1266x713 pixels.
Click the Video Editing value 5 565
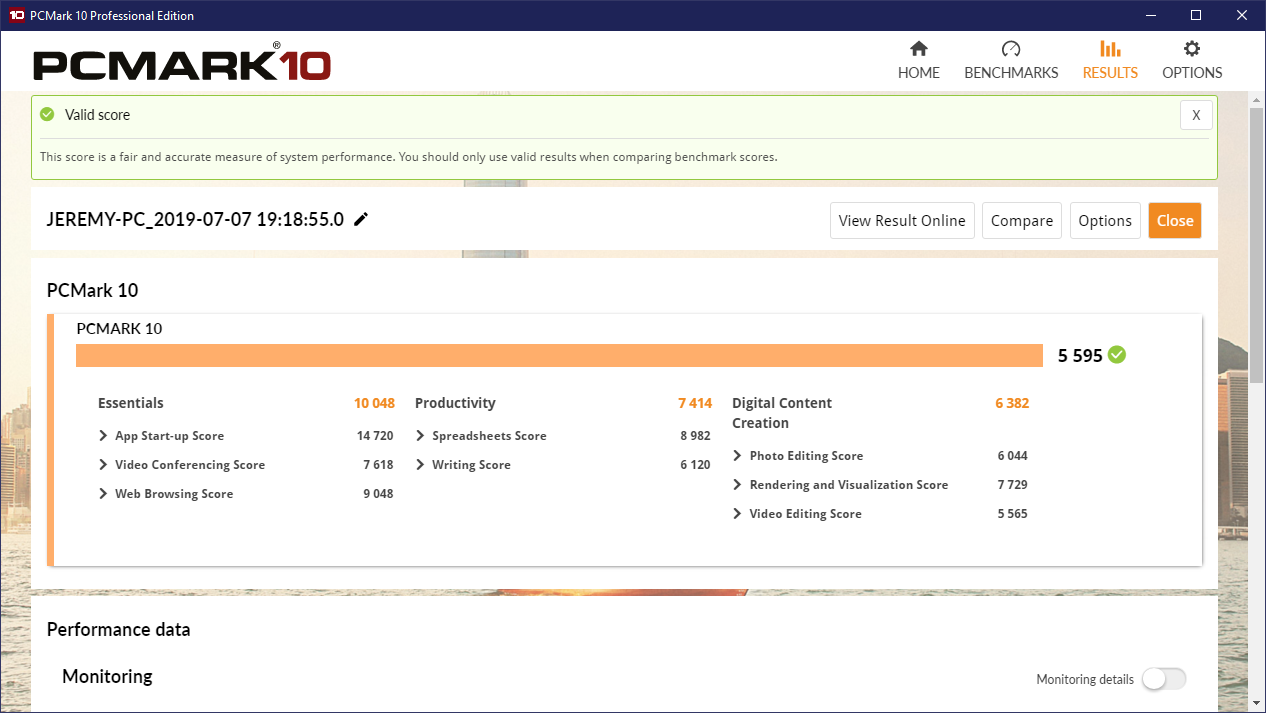tap(1012, 514)
